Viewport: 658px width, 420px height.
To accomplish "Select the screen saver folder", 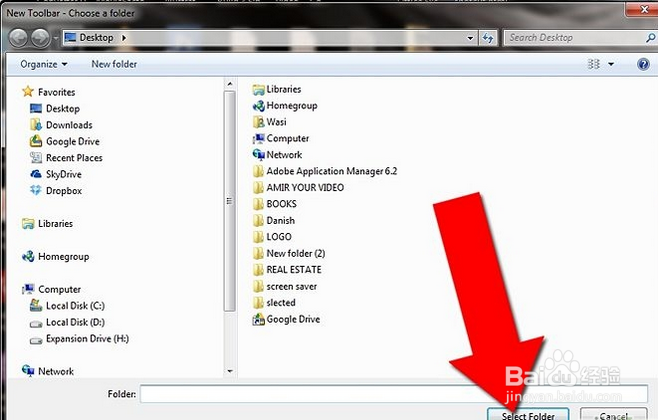I will tap(285, 287).
